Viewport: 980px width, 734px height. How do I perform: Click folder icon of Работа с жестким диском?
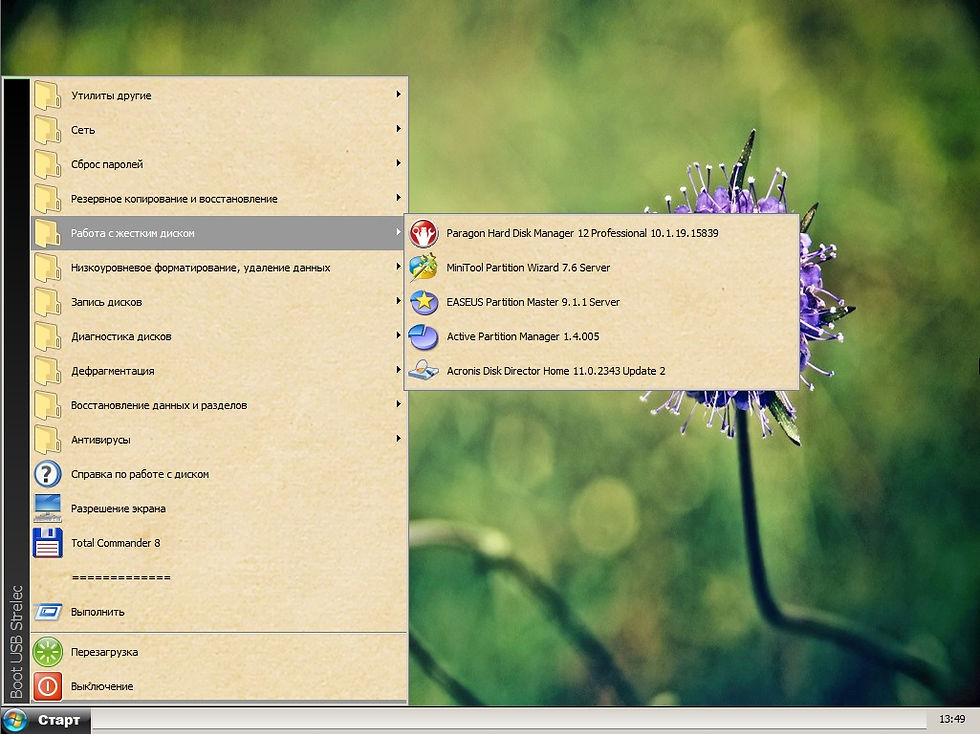48,233
